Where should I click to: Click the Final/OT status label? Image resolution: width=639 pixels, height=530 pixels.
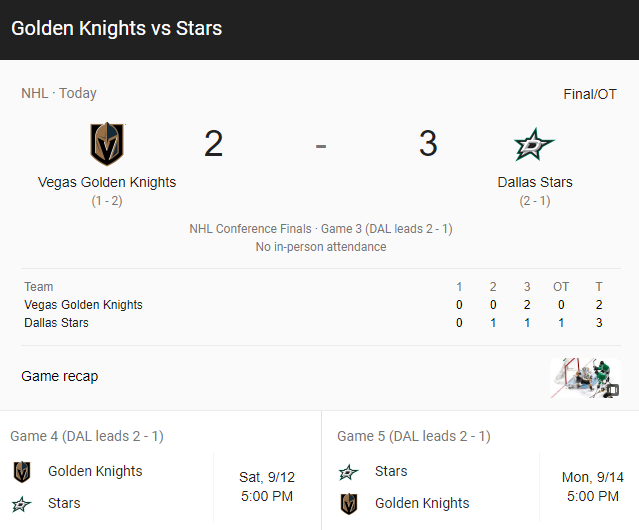(590, 94)
